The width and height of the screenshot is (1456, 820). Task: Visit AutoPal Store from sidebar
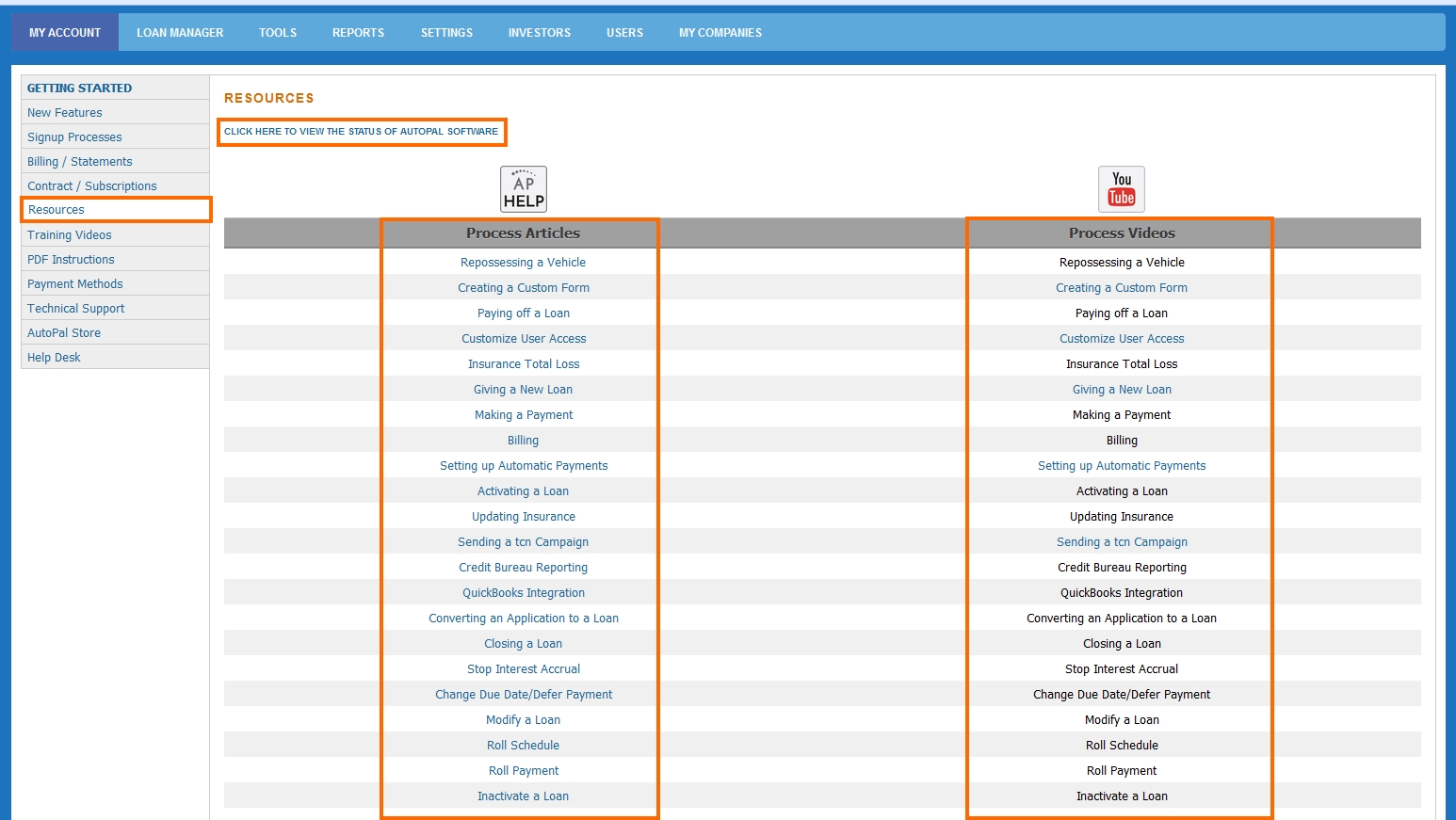pos(64,332)
